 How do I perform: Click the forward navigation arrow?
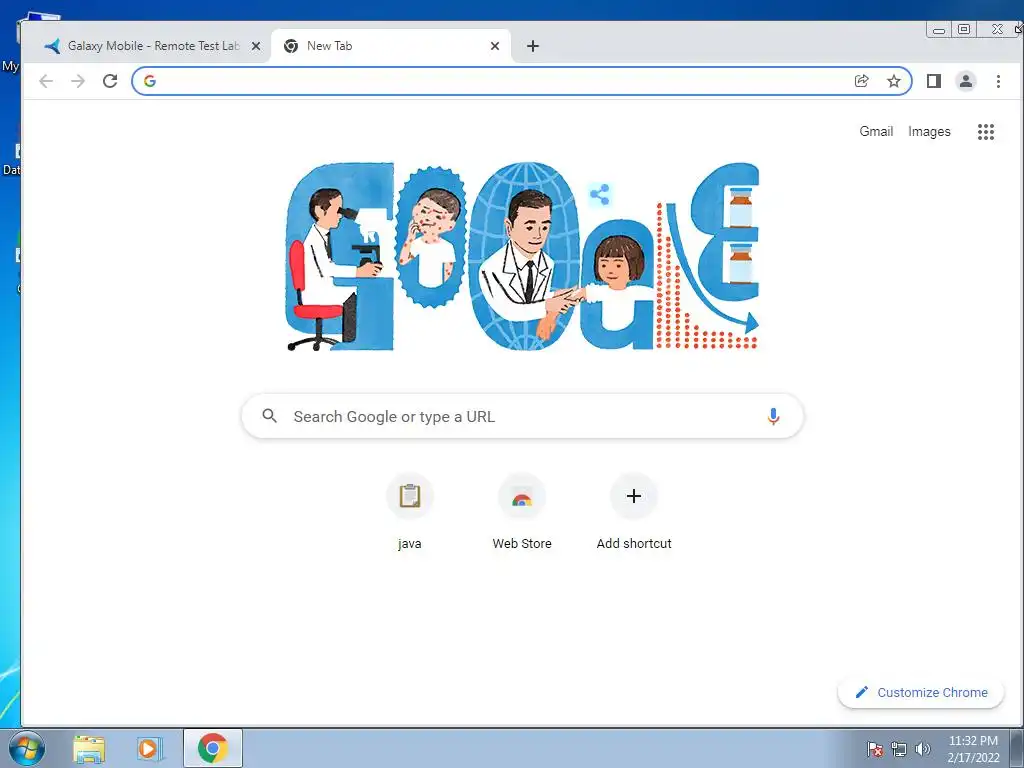(78, 81)
